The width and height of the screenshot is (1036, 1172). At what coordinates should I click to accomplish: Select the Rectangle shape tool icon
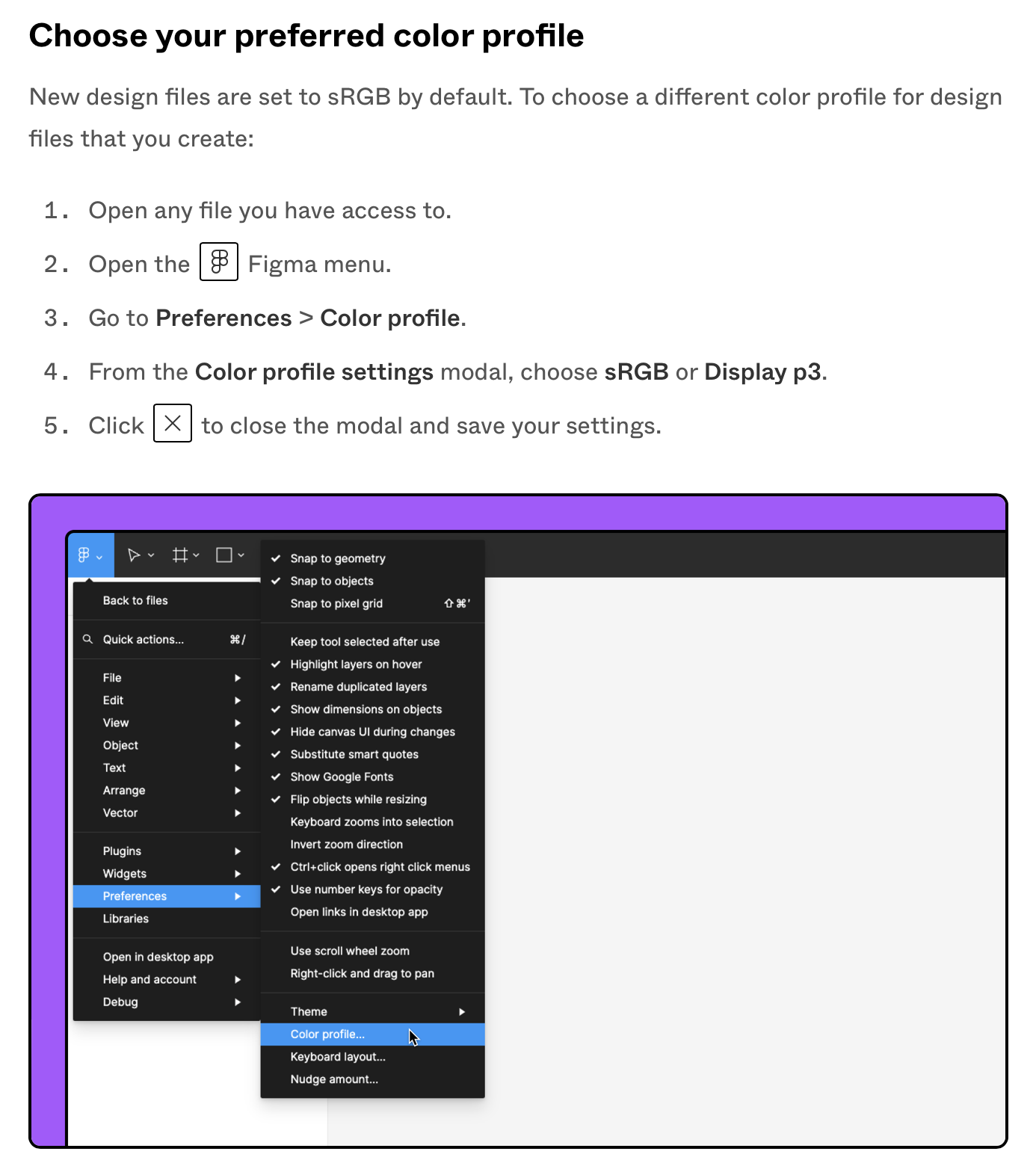coord(223,555)
